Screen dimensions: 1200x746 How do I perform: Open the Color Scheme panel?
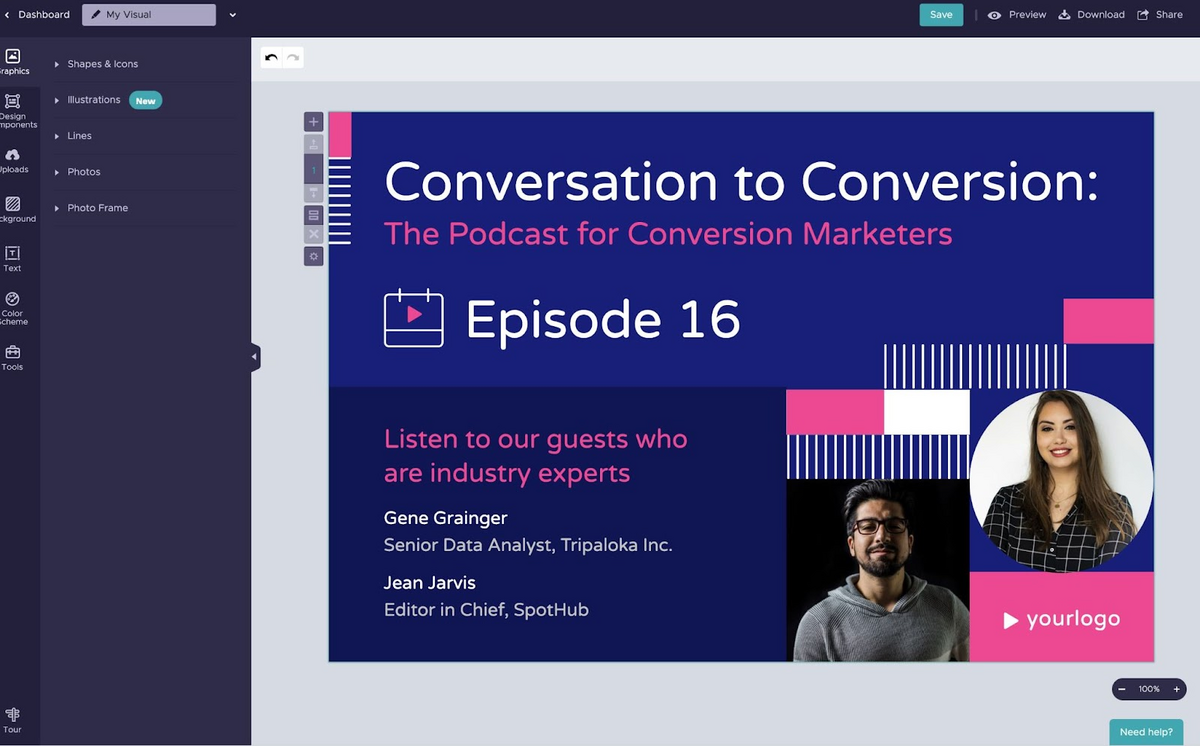(x=13, y=306)
